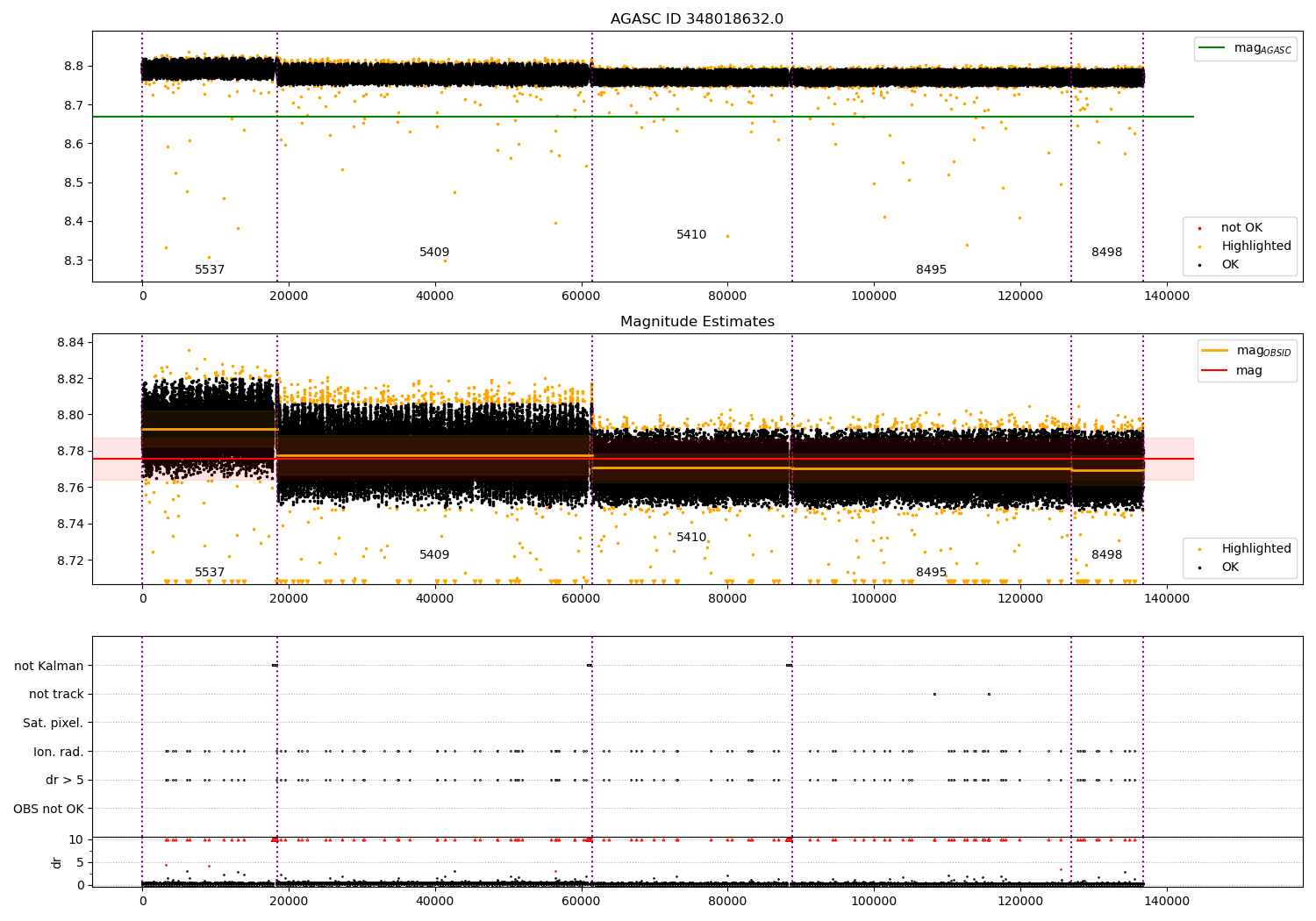Click the '8495' label in the middle plot
Image resolution: width=1316 pixels, height=921 pixels.
[932, 573]
